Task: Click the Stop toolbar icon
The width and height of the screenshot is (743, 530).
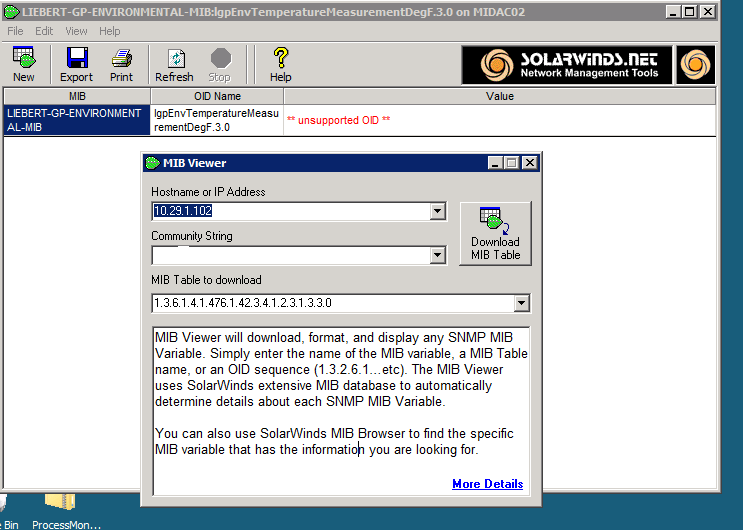Action: tap(220, 64)
